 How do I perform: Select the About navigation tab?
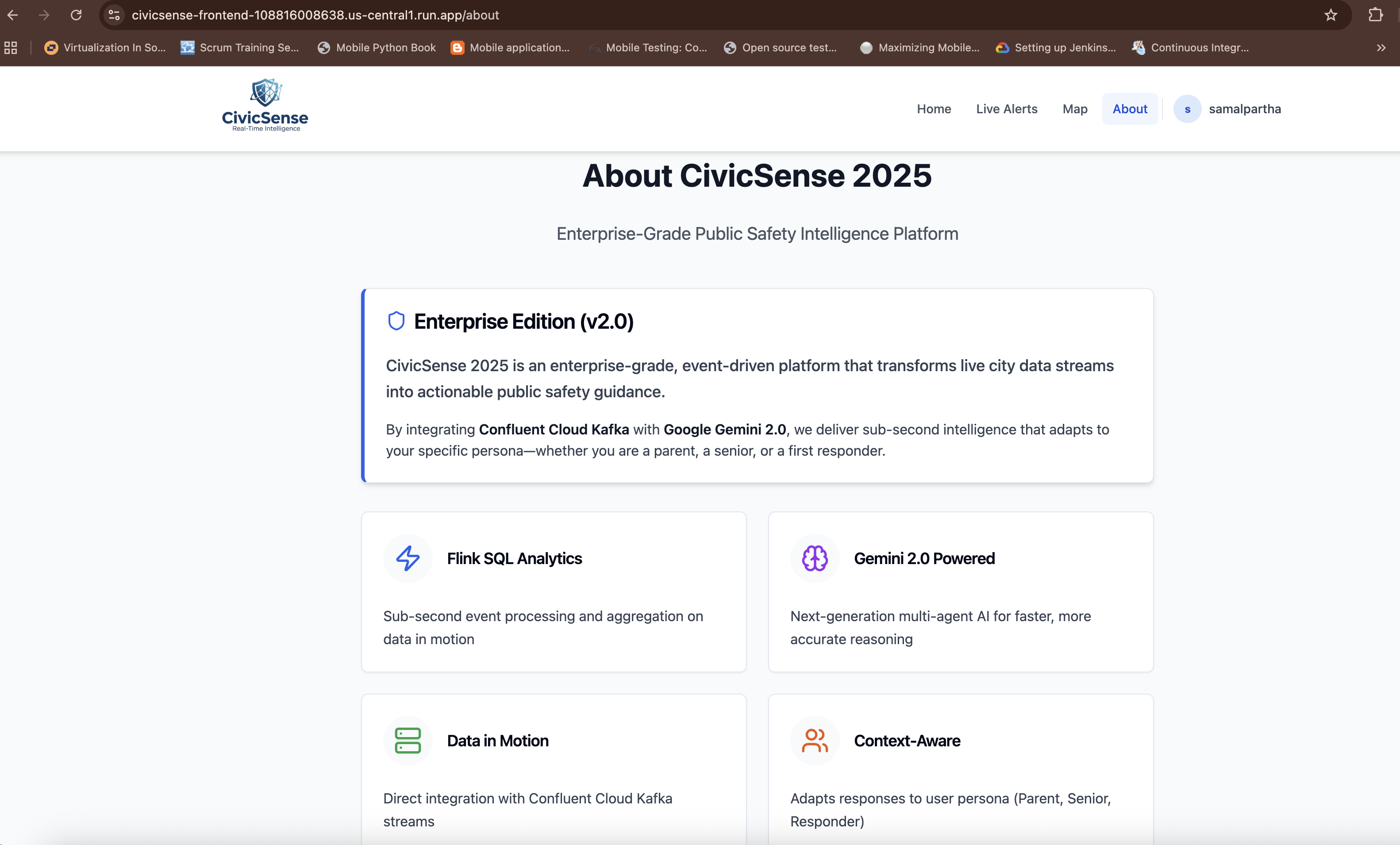pos(1130,109)
